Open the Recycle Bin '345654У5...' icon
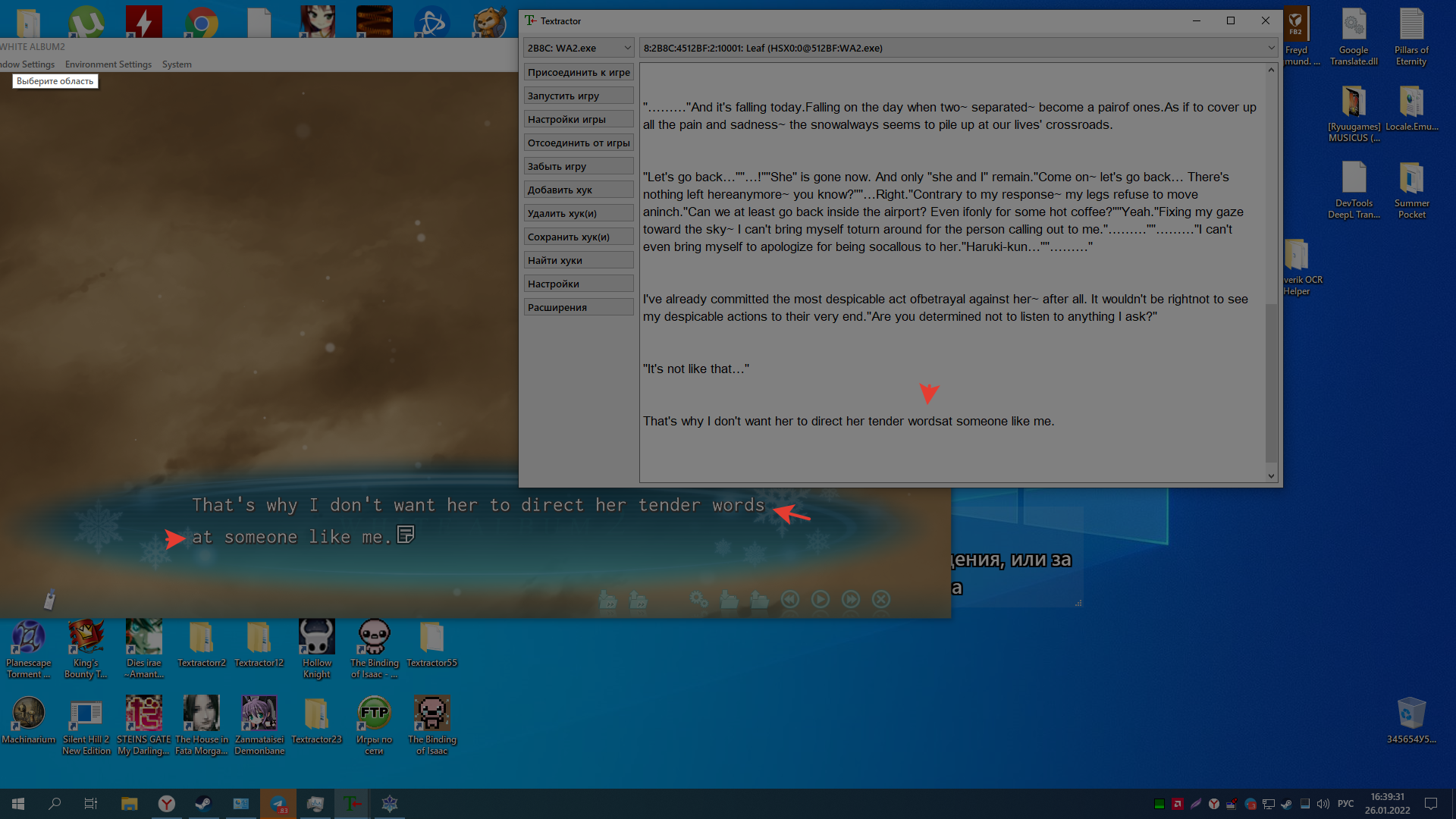This screenshot has height=819, width=1456. click(x=1411, y=720)
